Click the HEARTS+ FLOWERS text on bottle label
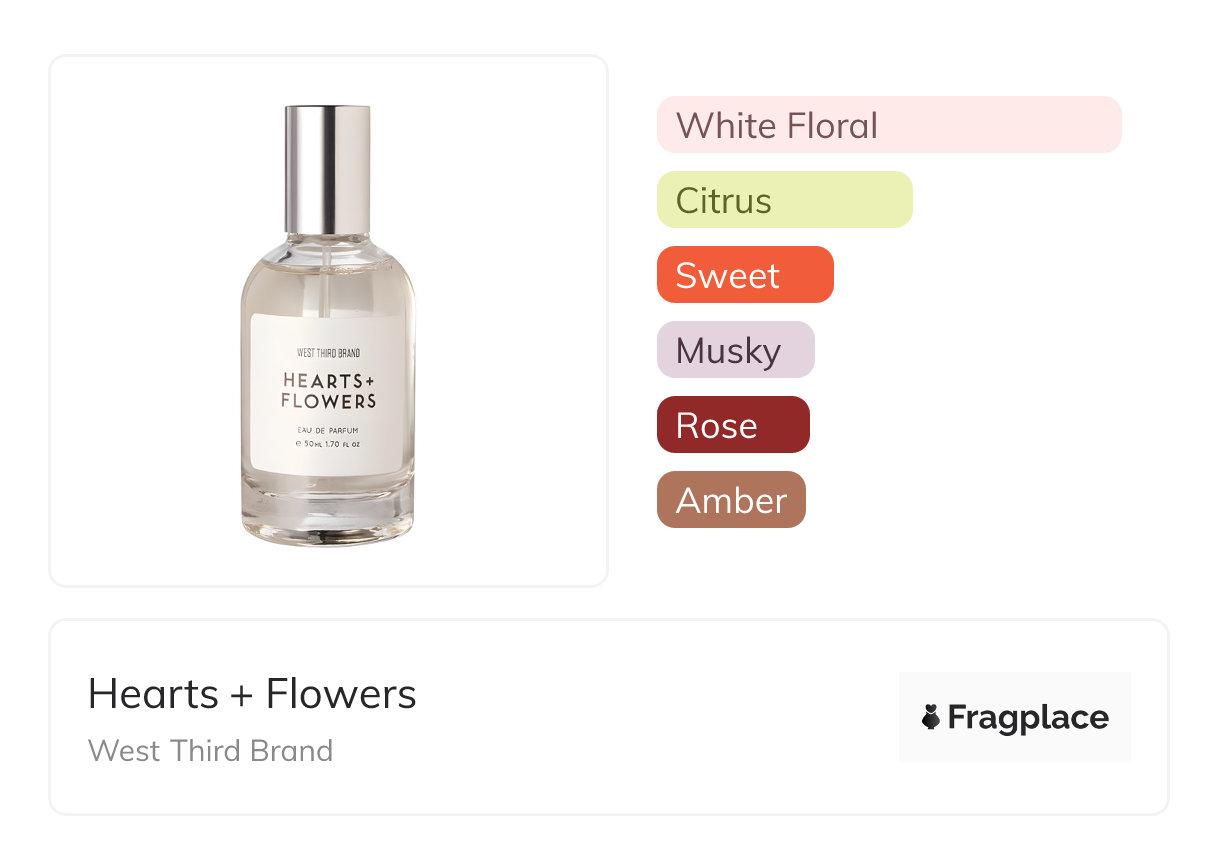Viewport: 1218px width, 864px height. pyautogui.click(x=328, y=391)
